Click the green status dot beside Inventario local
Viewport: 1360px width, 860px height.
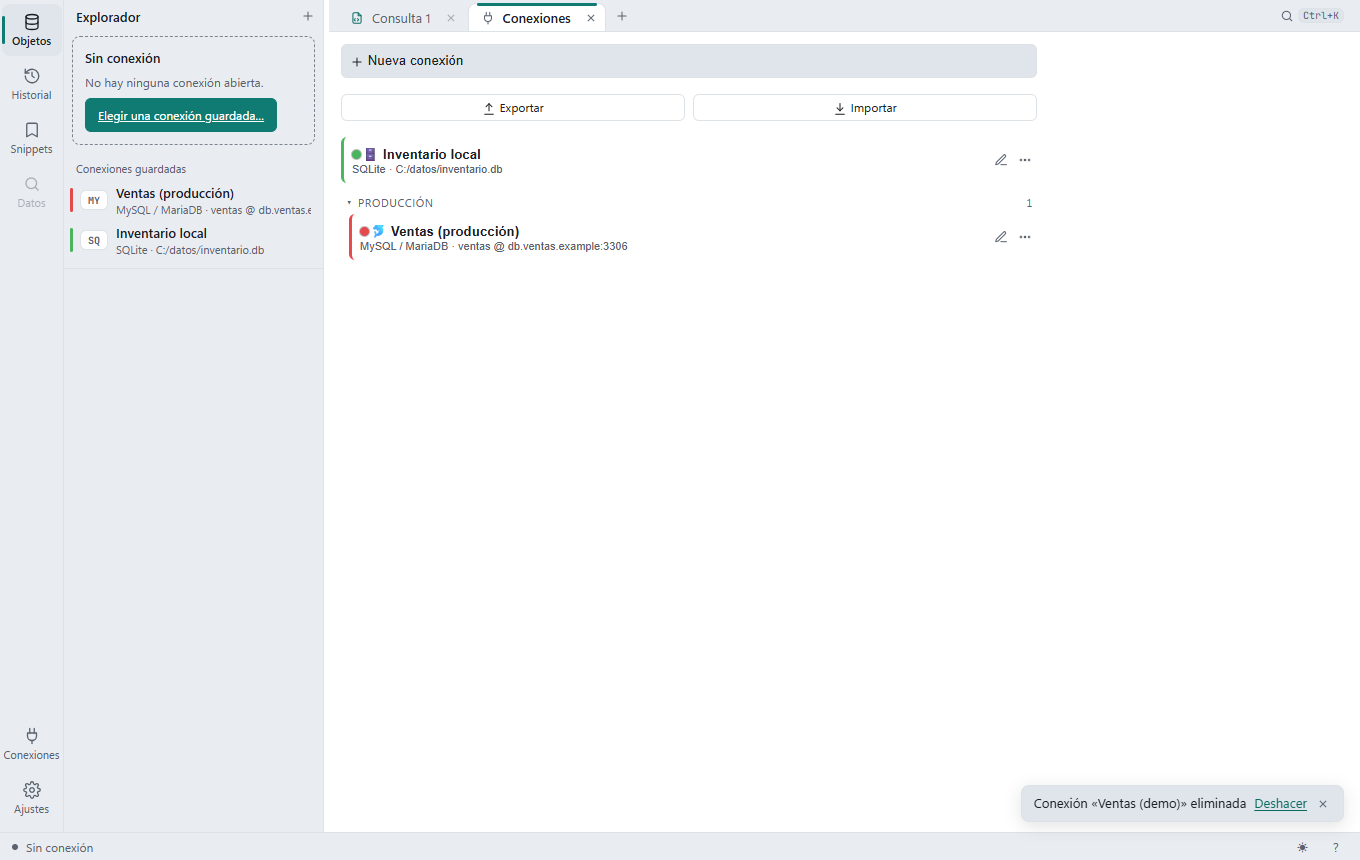356,155
